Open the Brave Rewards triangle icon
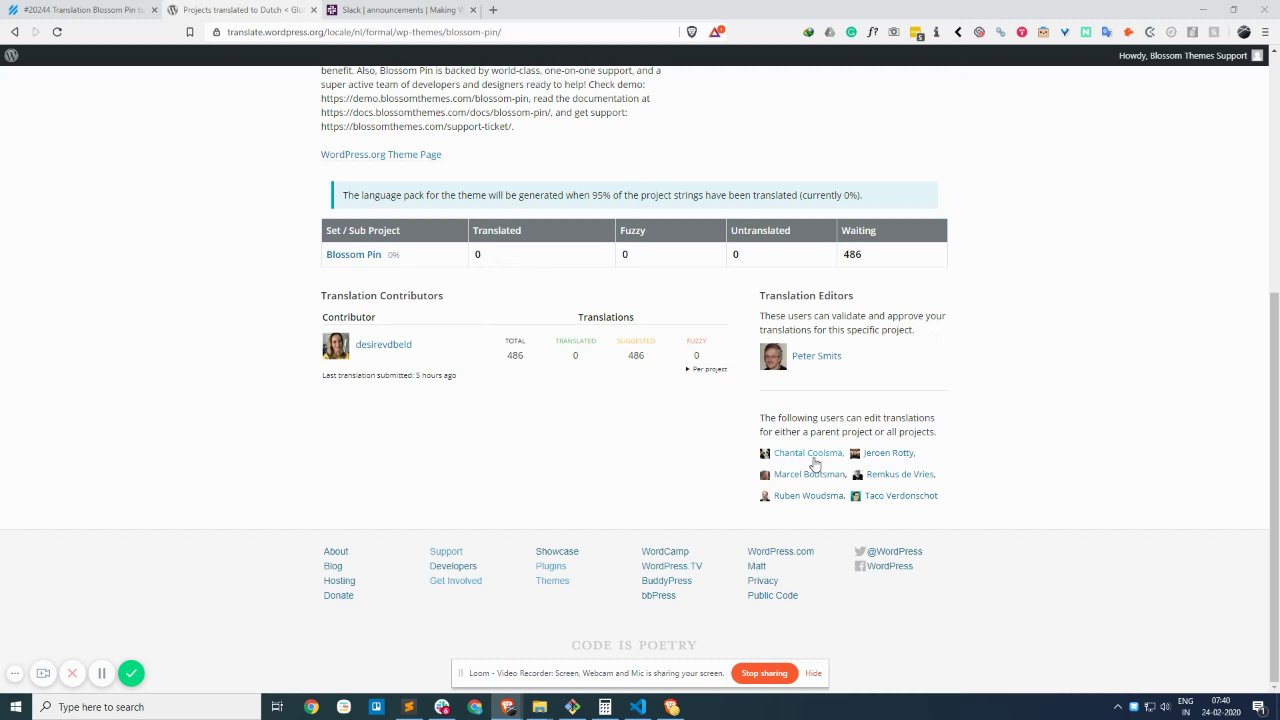 (x=715, y=32)
